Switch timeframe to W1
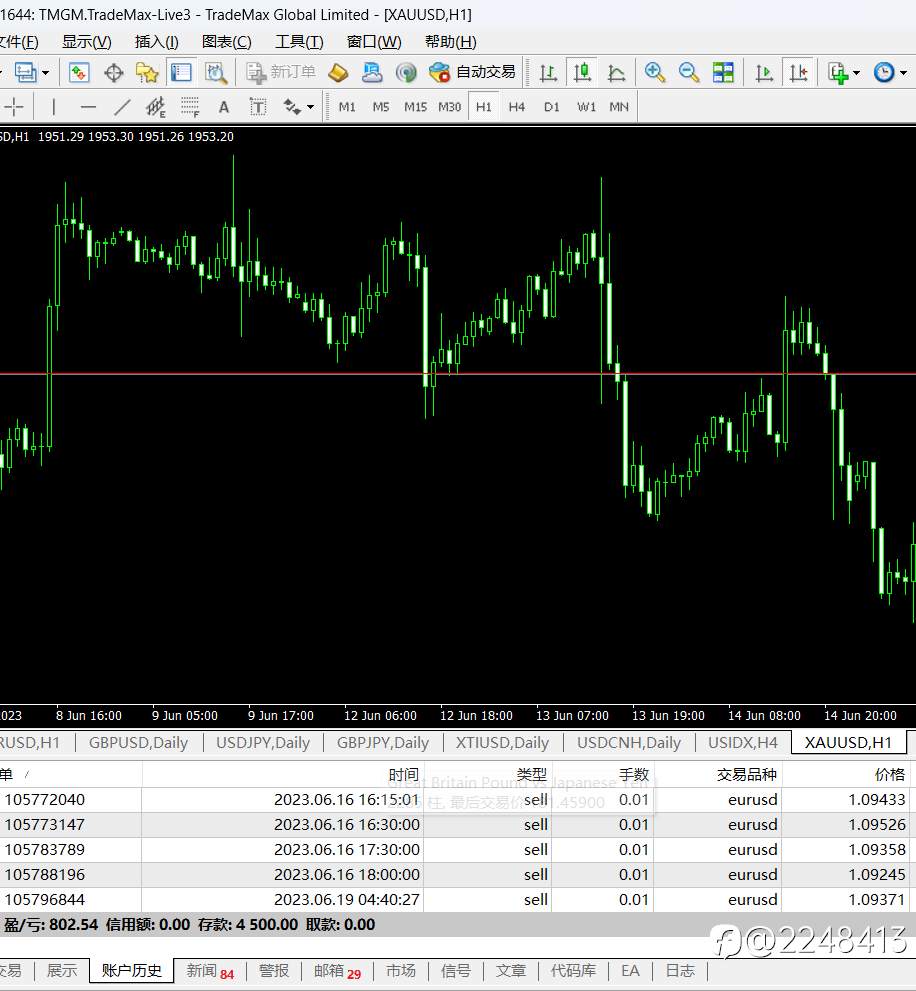 pos(586,107)
